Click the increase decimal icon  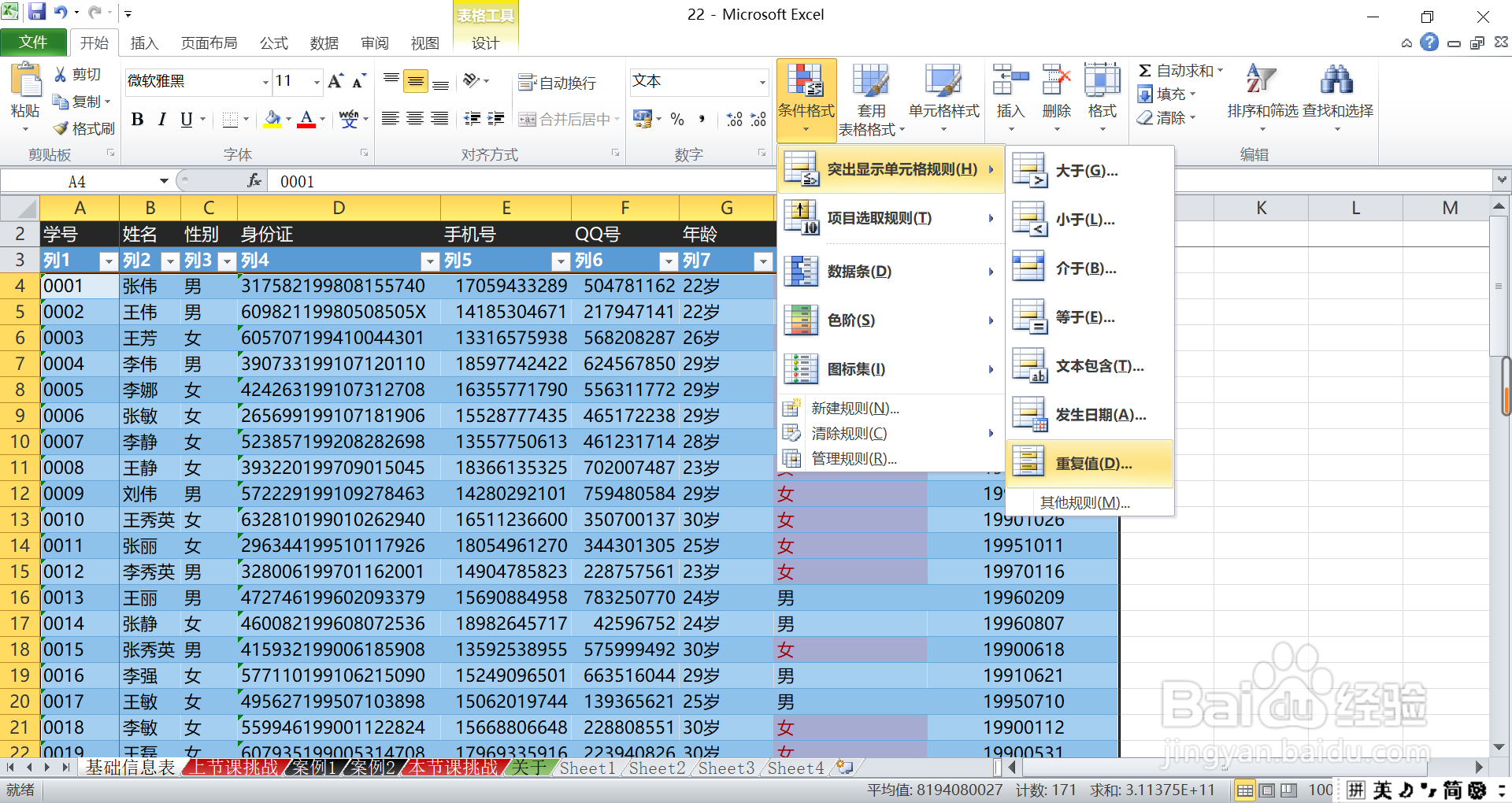click(734, 119)
